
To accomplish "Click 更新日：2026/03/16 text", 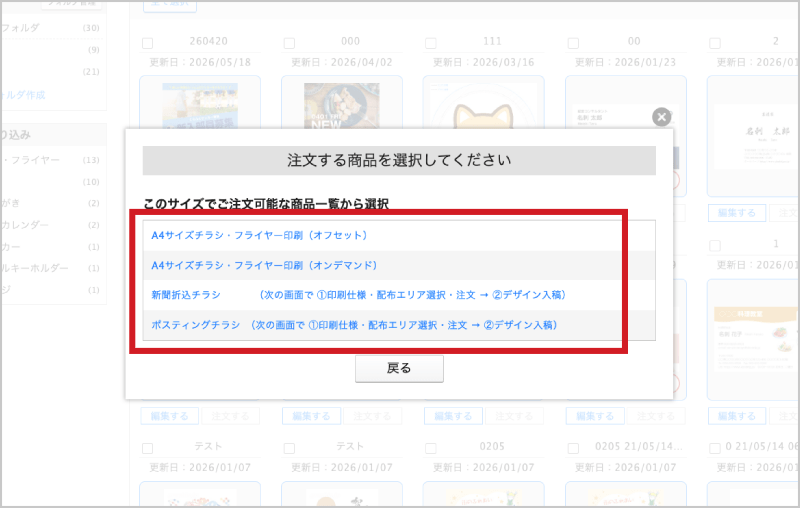I will 484,62.
